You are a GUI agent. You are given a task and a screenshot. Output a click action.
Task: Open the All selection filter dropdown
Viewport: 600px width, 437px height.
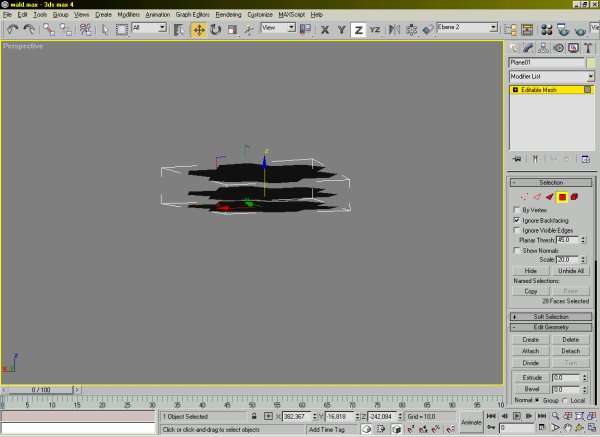(162, 27)
